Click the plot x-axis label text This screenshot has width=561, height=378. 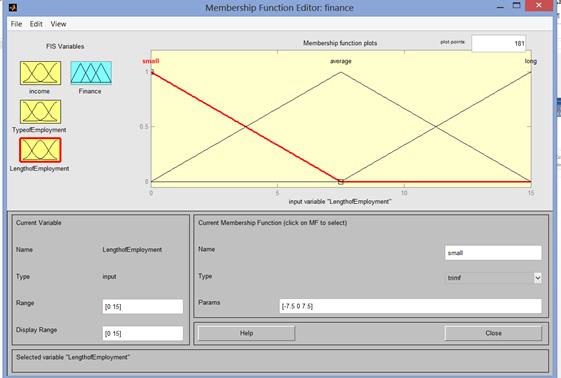point(340,202)
